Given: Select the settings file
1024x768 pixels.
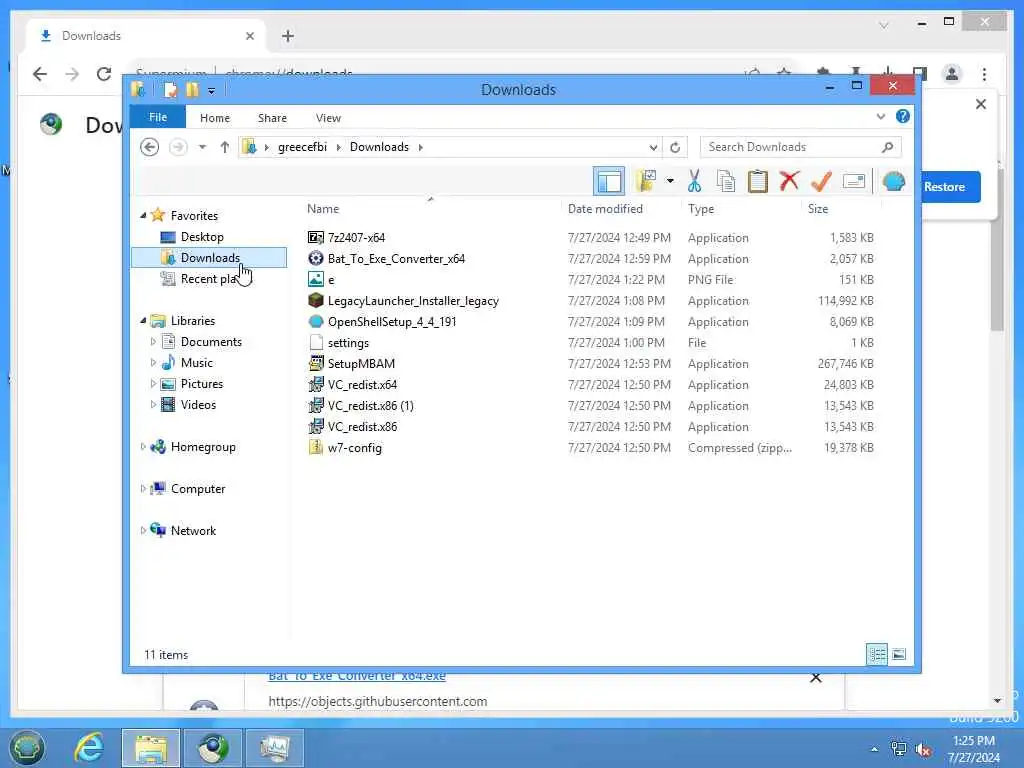Looking at the screenshot, I should (348, 343).
